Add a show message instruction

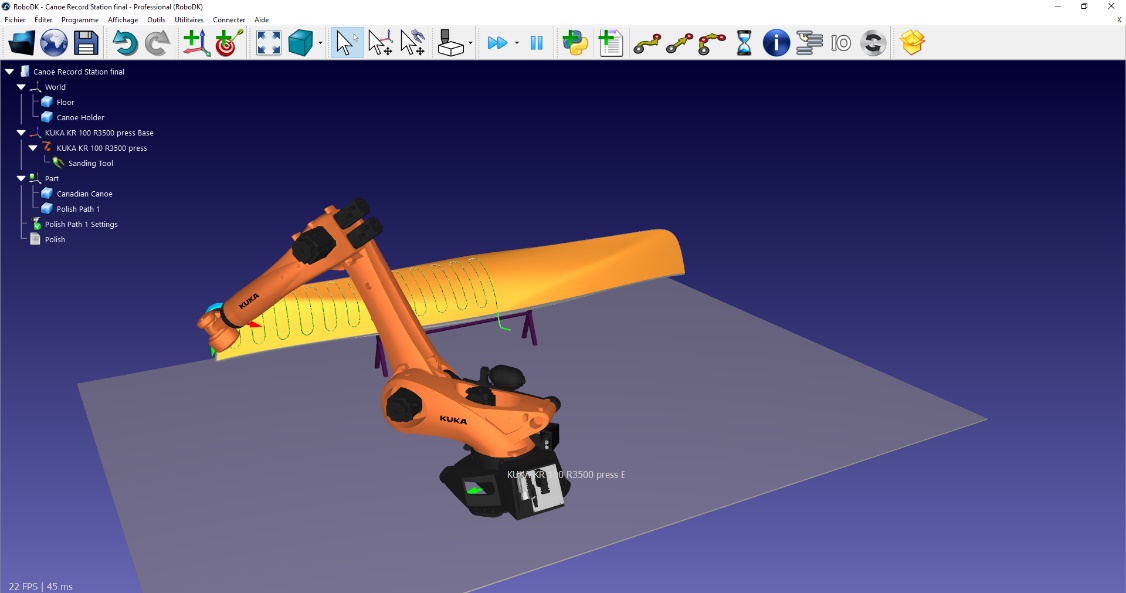click(776, 43)
